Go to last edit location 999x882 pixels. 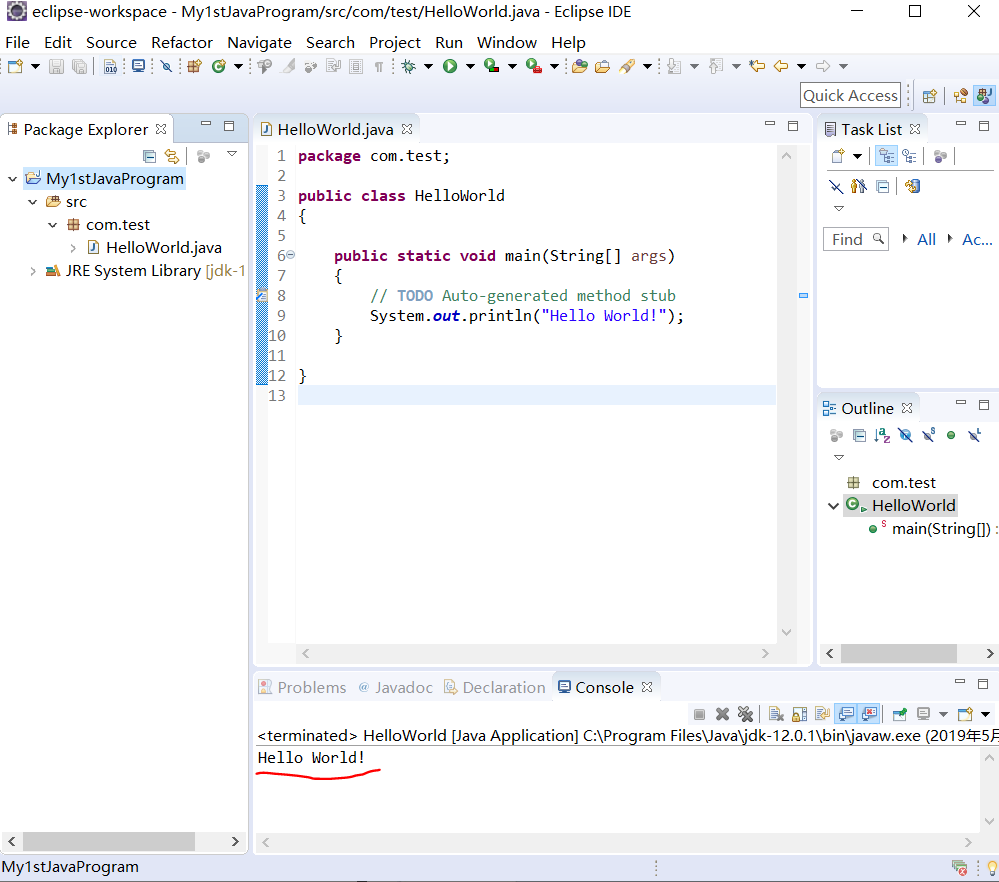(x=757, y=66)
